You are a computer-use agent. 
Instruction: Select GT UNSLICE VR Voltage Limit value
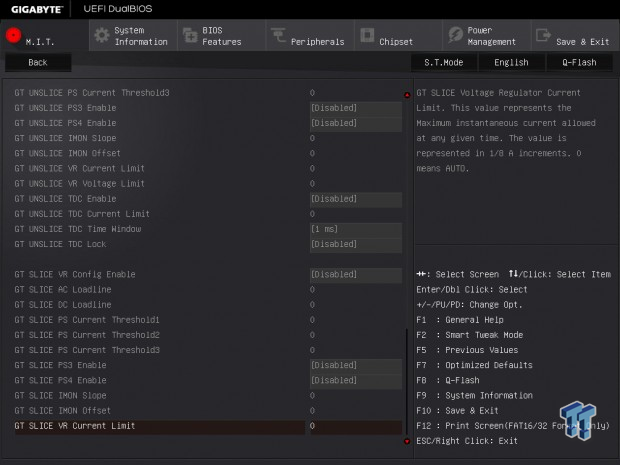(x=312, y=184)
